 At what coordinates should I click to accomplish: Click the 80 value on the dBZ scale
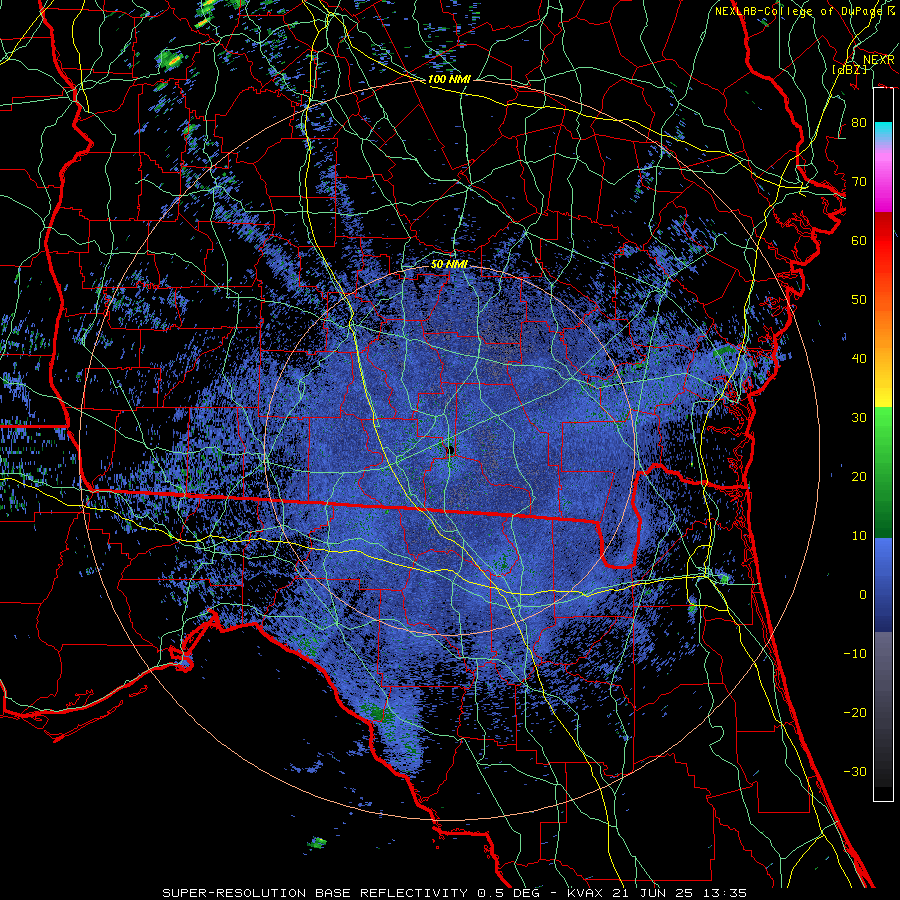click(x=859, y=122)
